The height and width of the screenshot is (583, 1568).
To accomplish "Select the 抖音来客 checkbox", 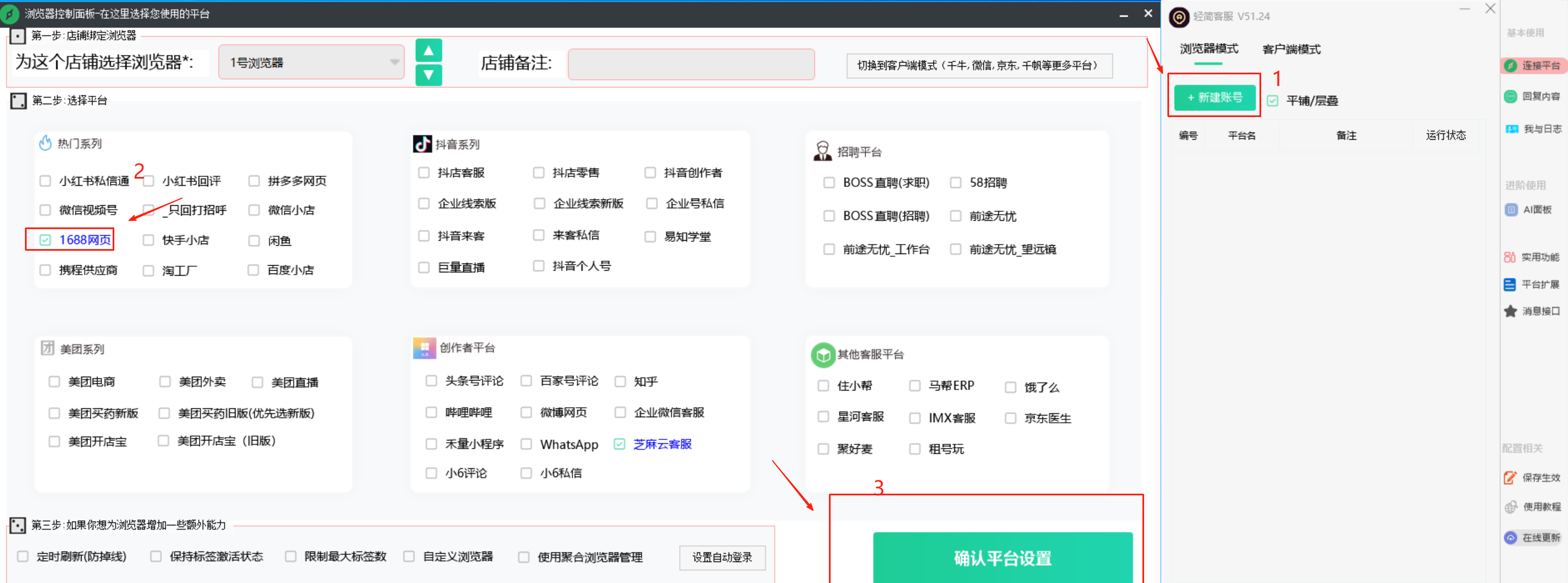I will coord(424,236).
